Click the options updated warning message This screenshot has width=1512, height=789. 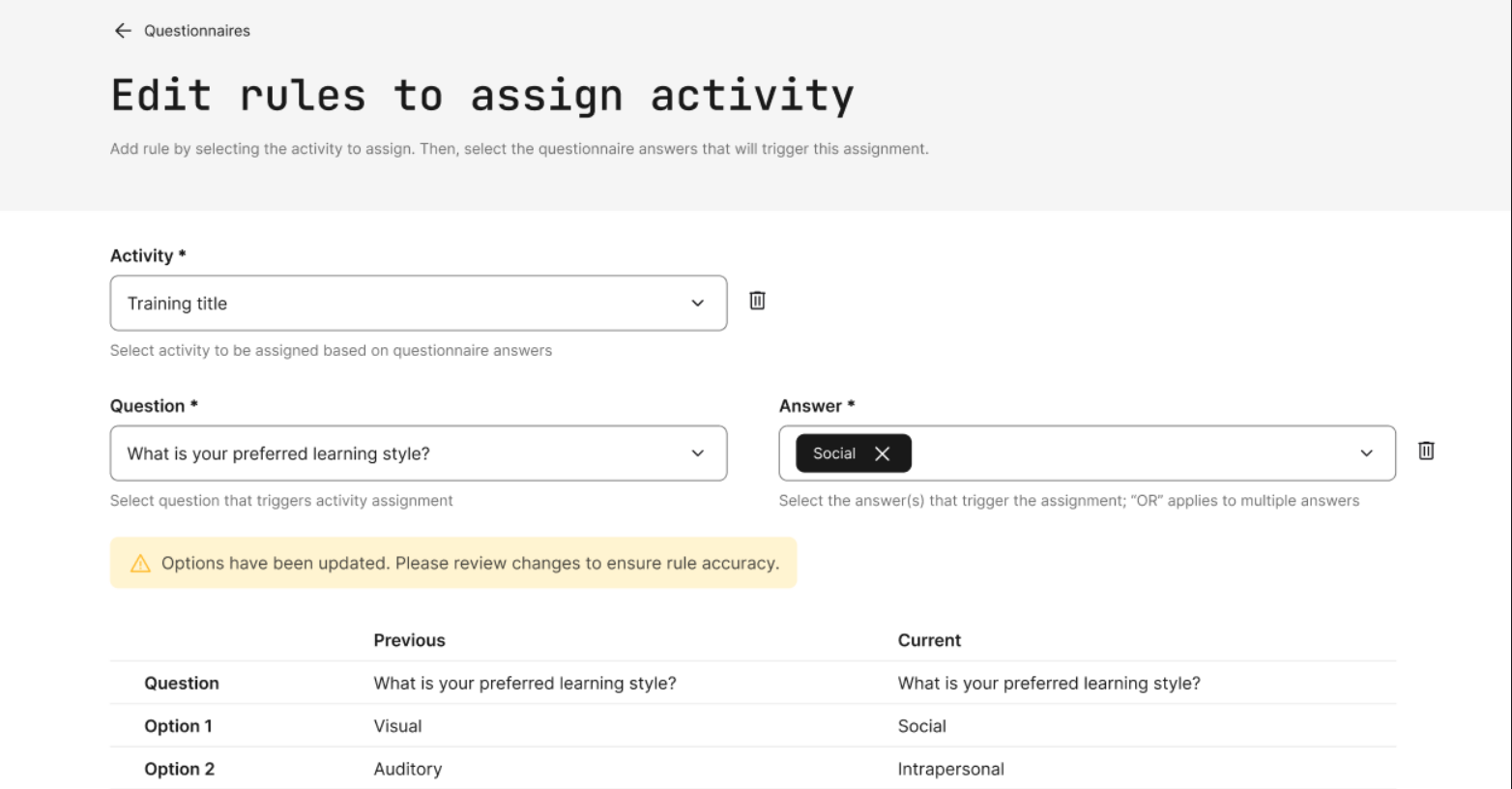coord(470,564)
